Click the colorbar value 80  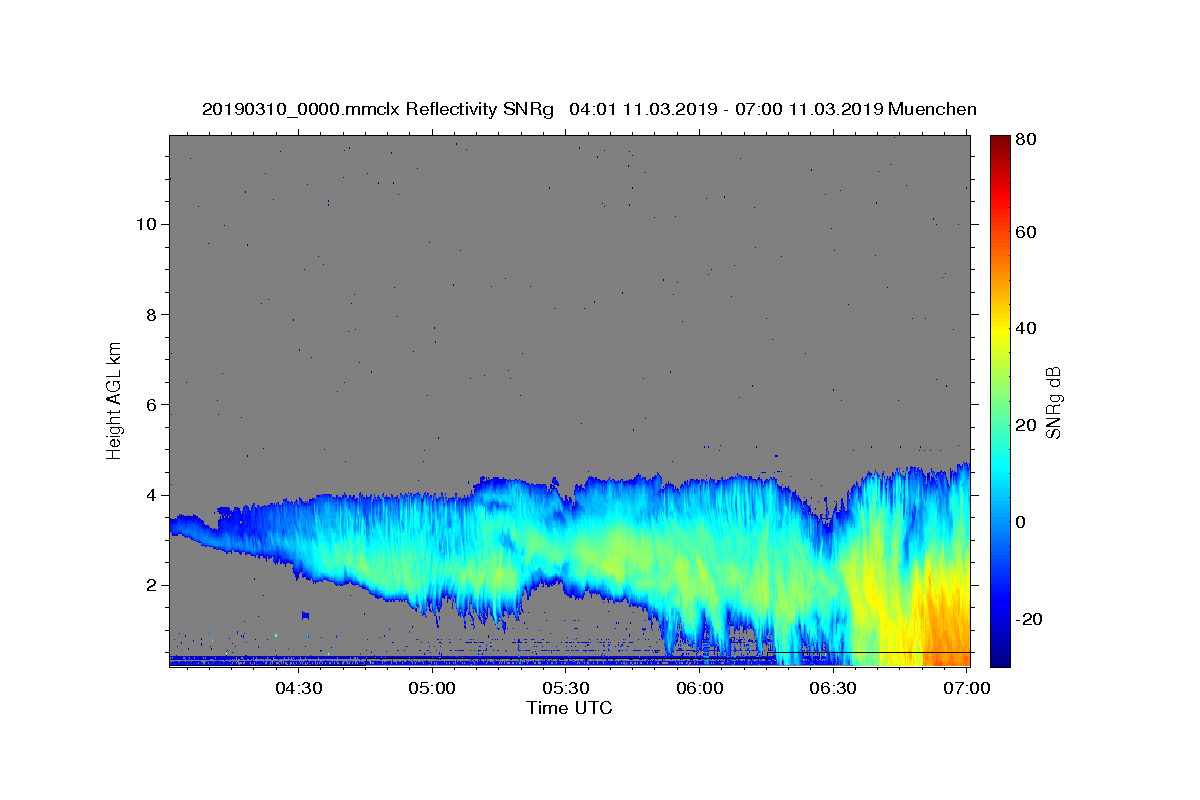pos(1026,139)
